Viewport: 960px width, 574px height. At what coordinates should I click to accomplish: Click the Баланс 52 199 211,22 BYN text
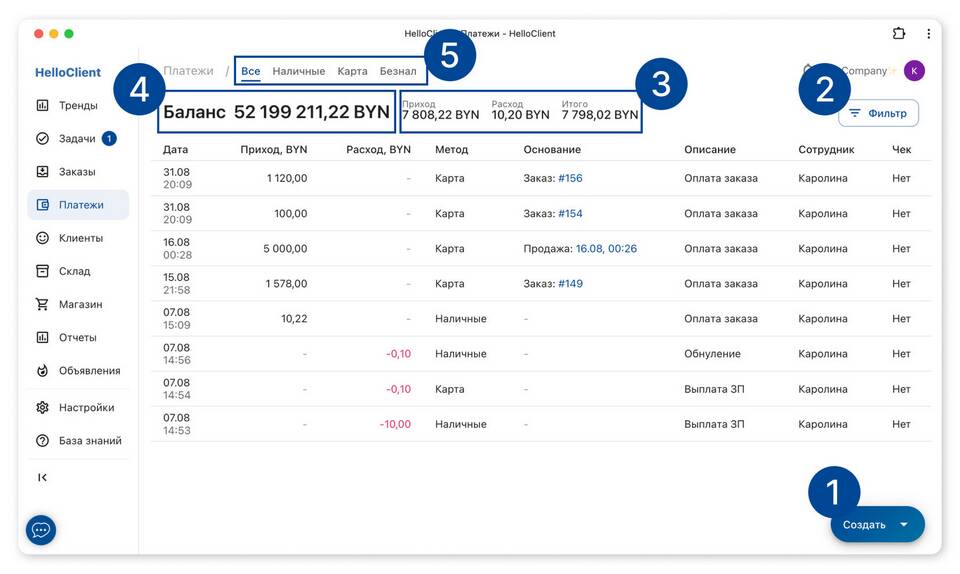tap(276, 112)
